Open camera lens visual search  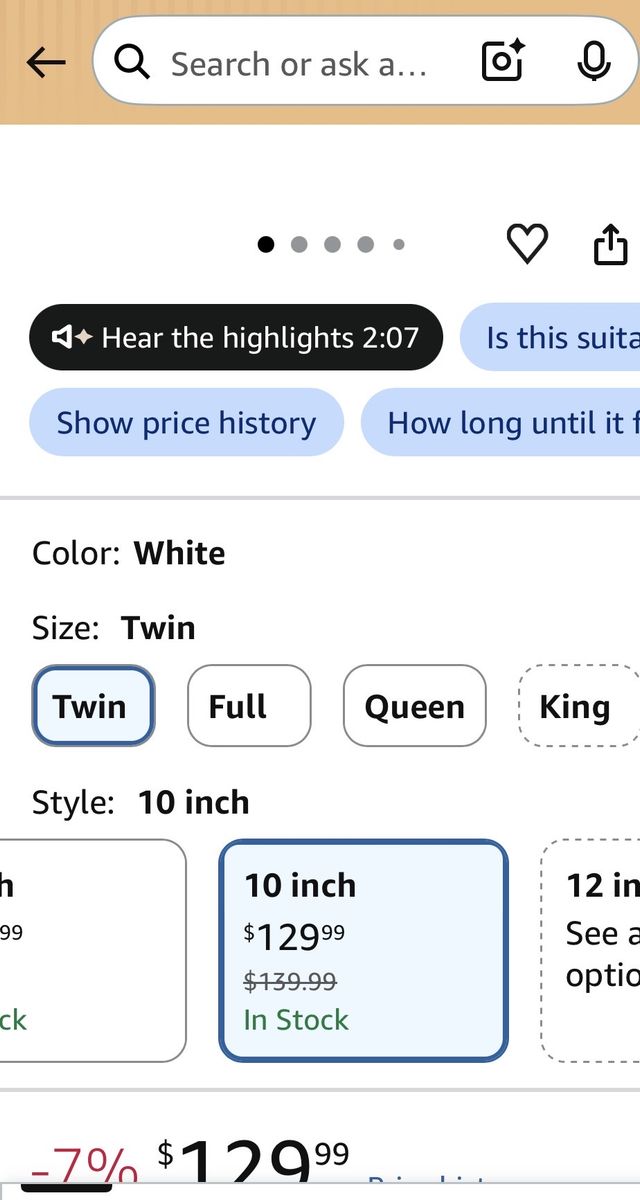click(x=503, y=63)
